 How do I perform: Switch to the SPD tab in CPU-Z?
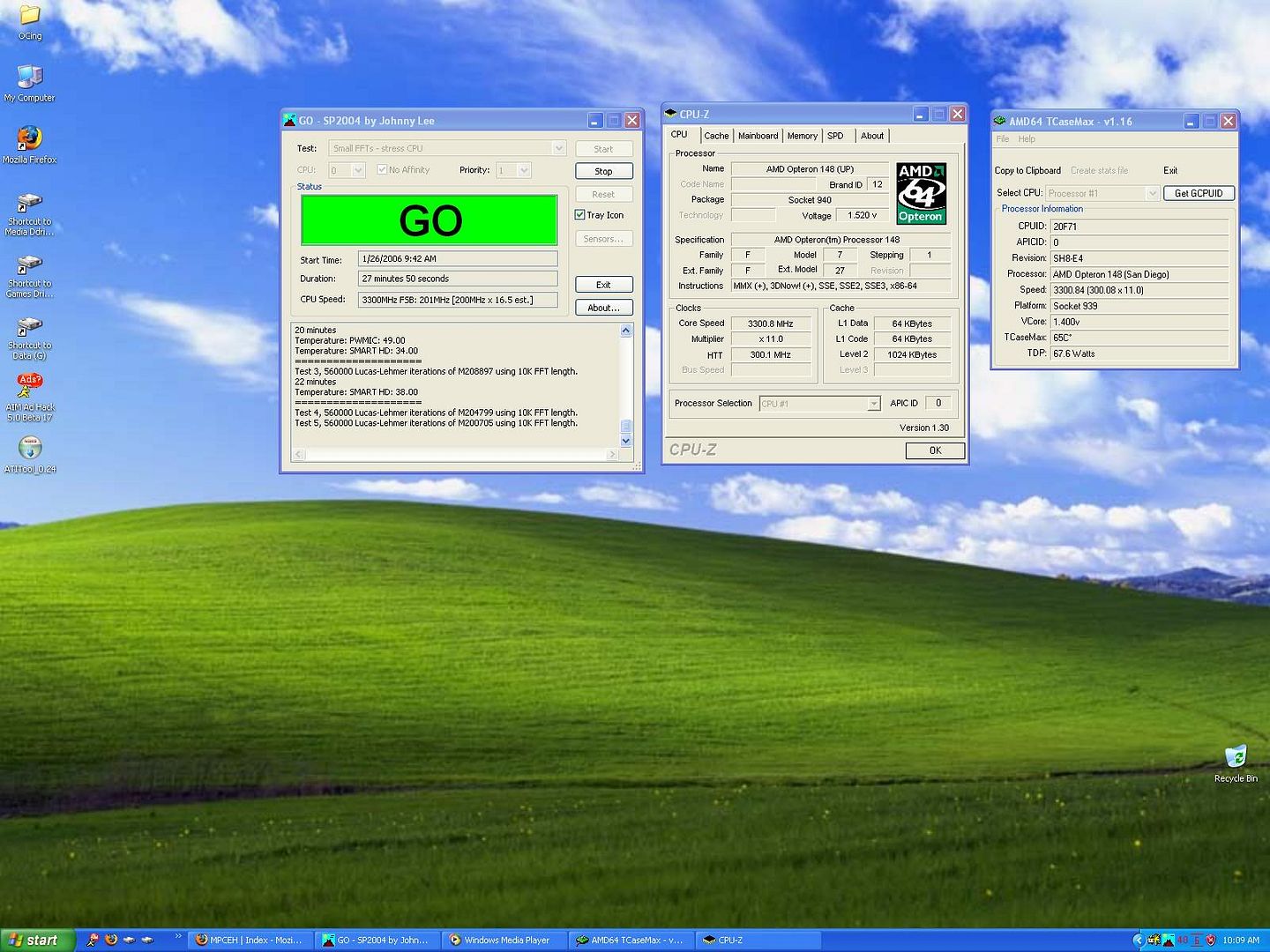pos(835,136)
